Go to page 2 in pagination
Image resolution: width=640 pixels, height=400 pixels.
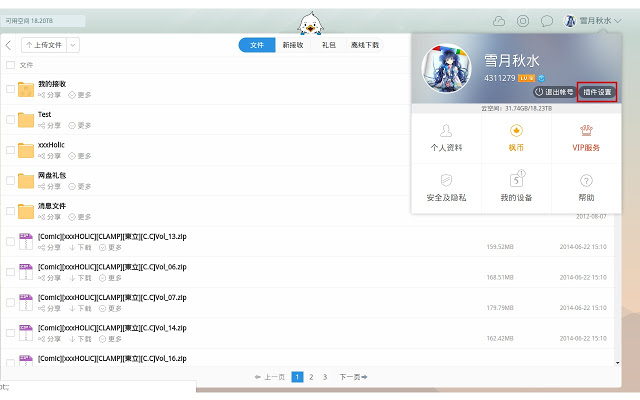(x=311, y=377)
